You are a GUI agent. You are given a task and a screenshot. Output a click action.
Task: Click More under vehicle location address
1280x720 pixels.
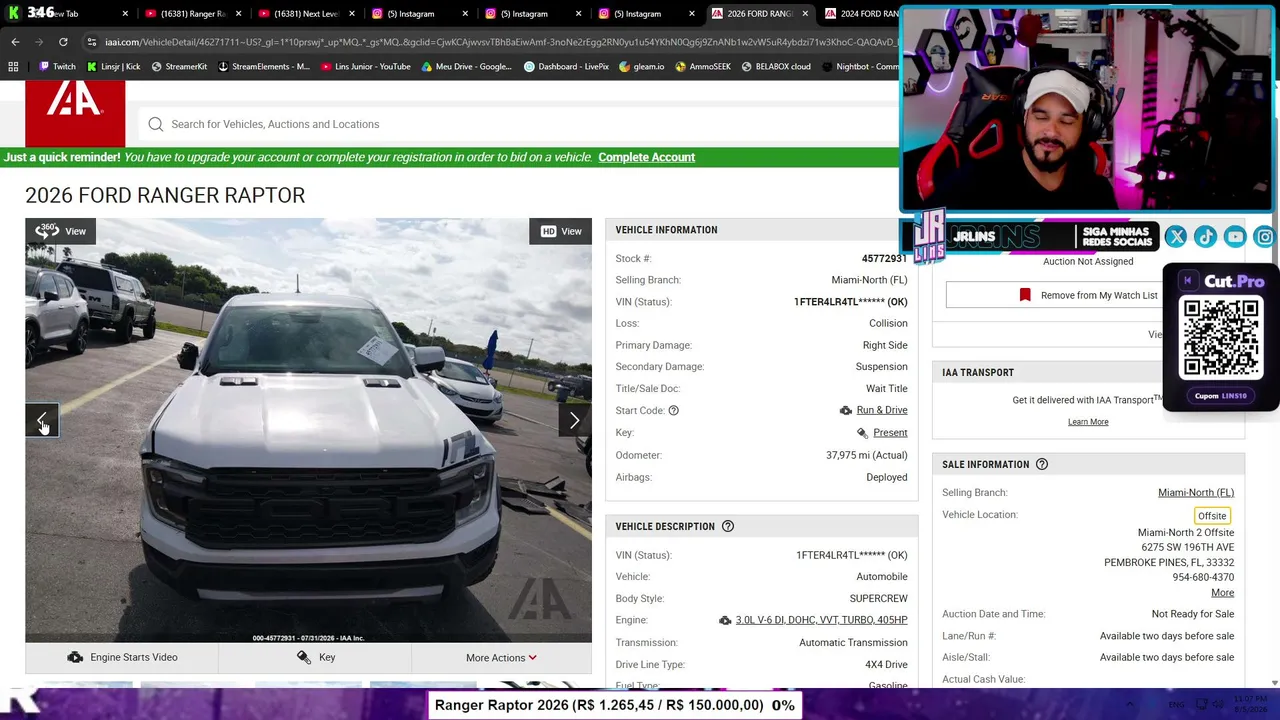[1222, 593]
